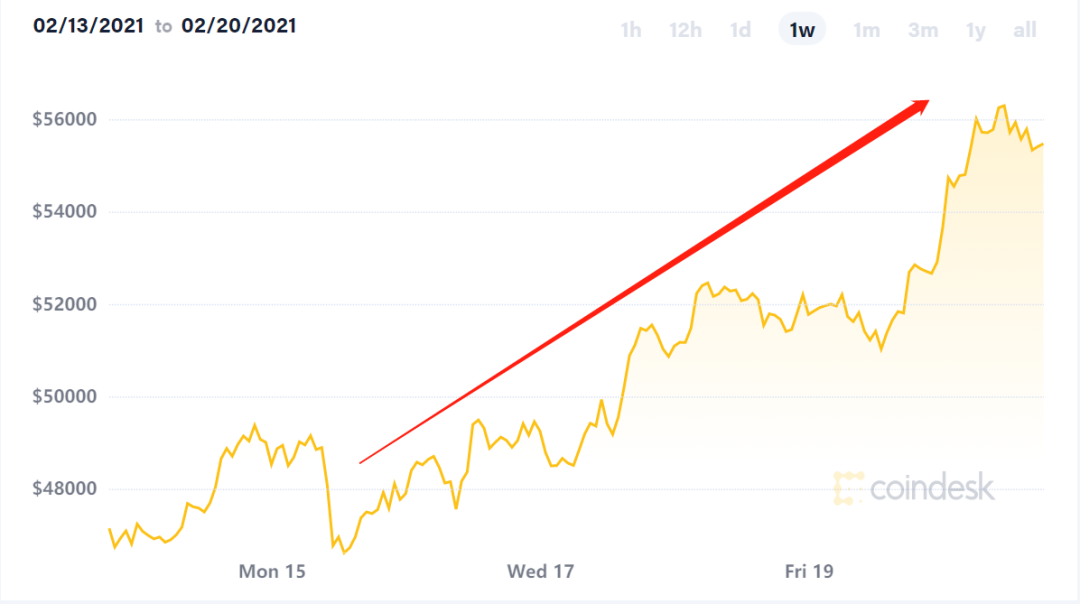Select the active 1w range tab
The width and height of the screenshot is (1080, 604).
tap(802, 30)
